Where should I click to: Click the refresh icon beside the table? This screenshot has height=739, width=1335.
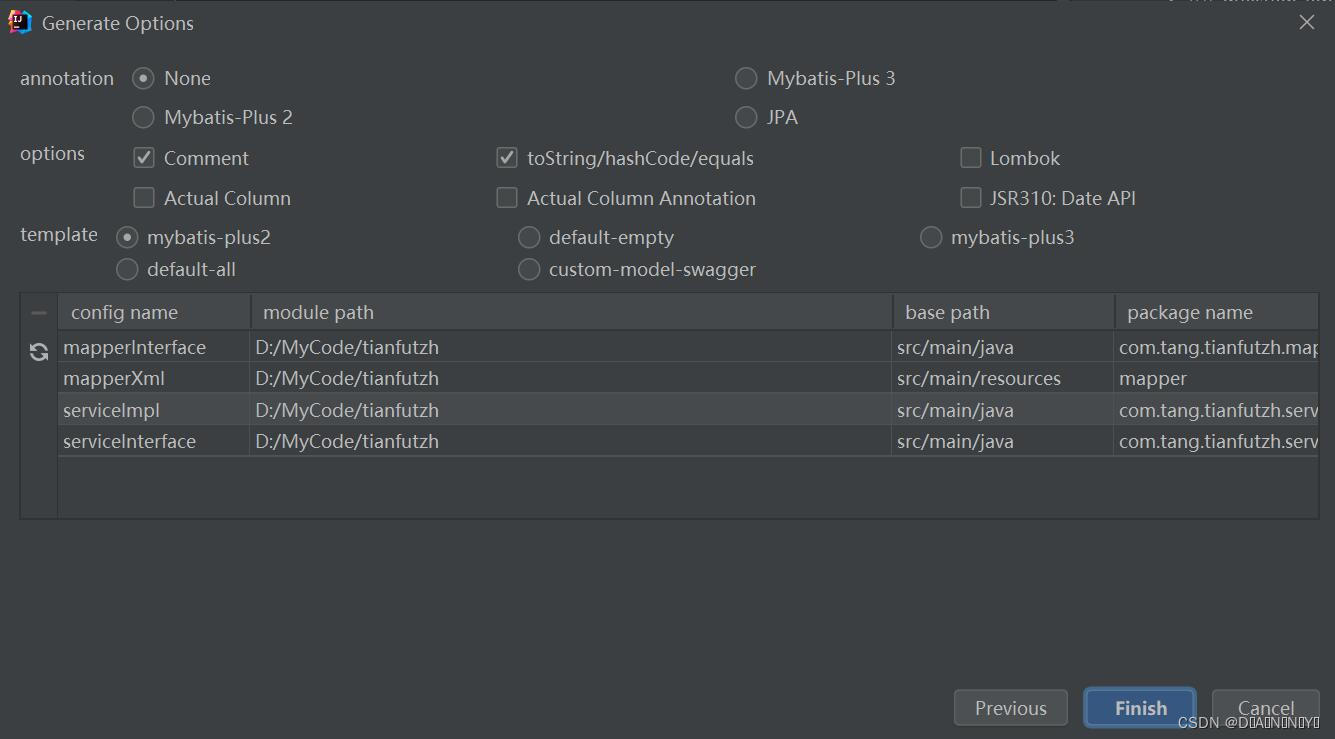tap(39, 352)
